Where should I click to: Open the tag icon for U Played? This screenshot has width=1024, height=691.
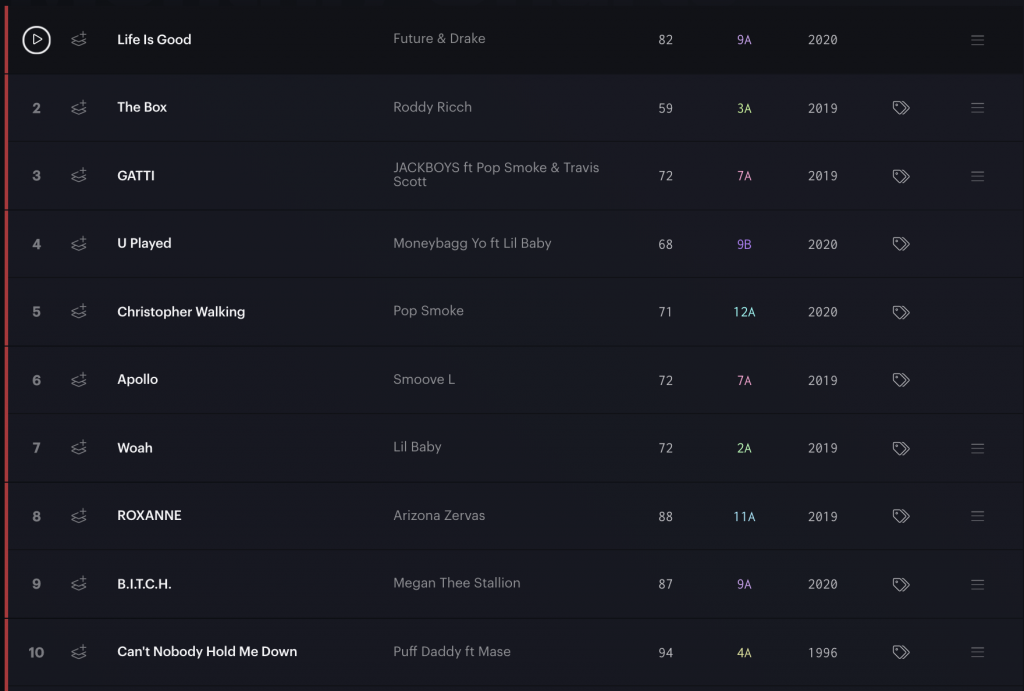tap(901, 244)
